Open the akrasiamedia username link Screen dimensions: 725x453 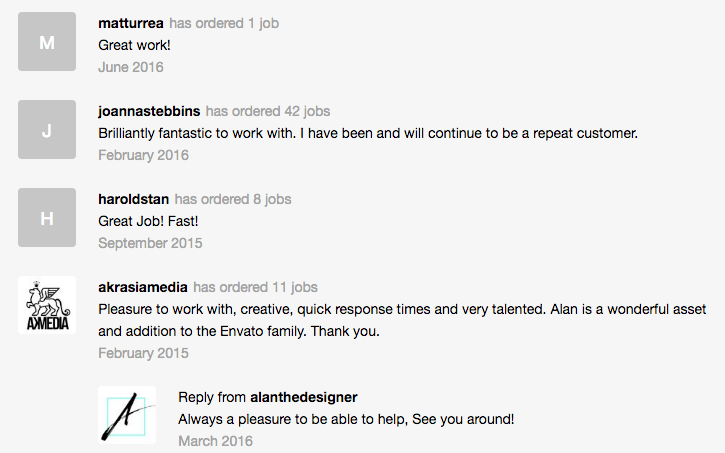(143, 287)
